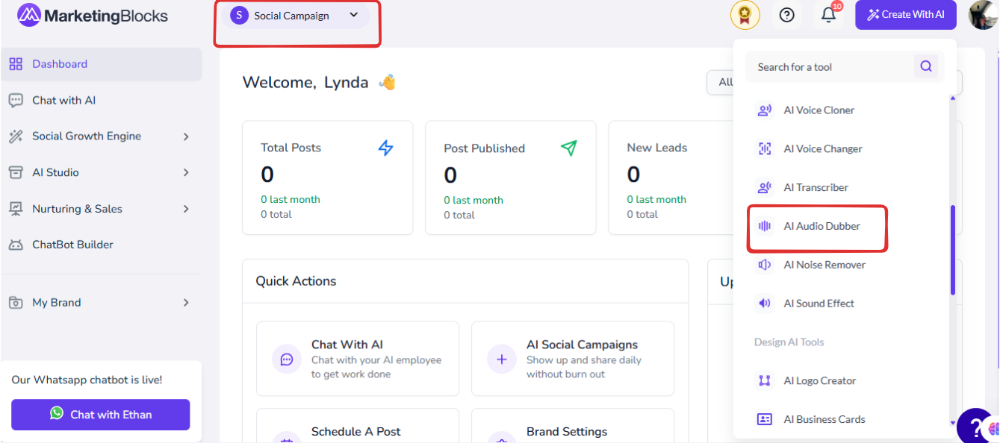The width and height of the screenshot is (1000, 443).
Task: Expand the Nurturing & Sales chevron
Action: [186, 209]
